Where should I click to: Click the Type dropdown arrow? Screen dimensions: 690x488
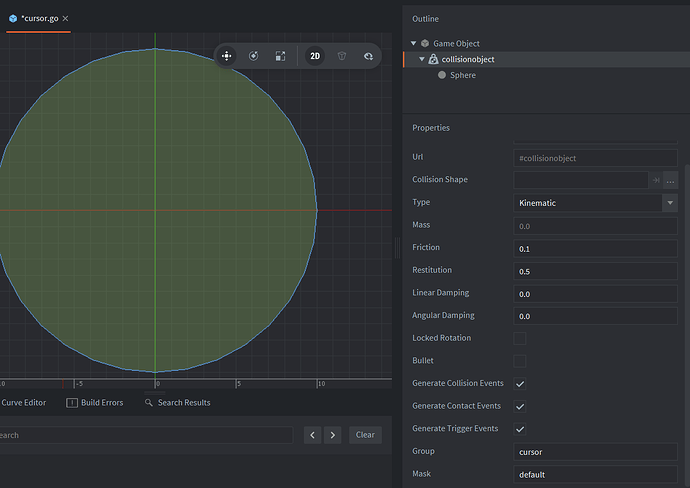click(670, 203)
